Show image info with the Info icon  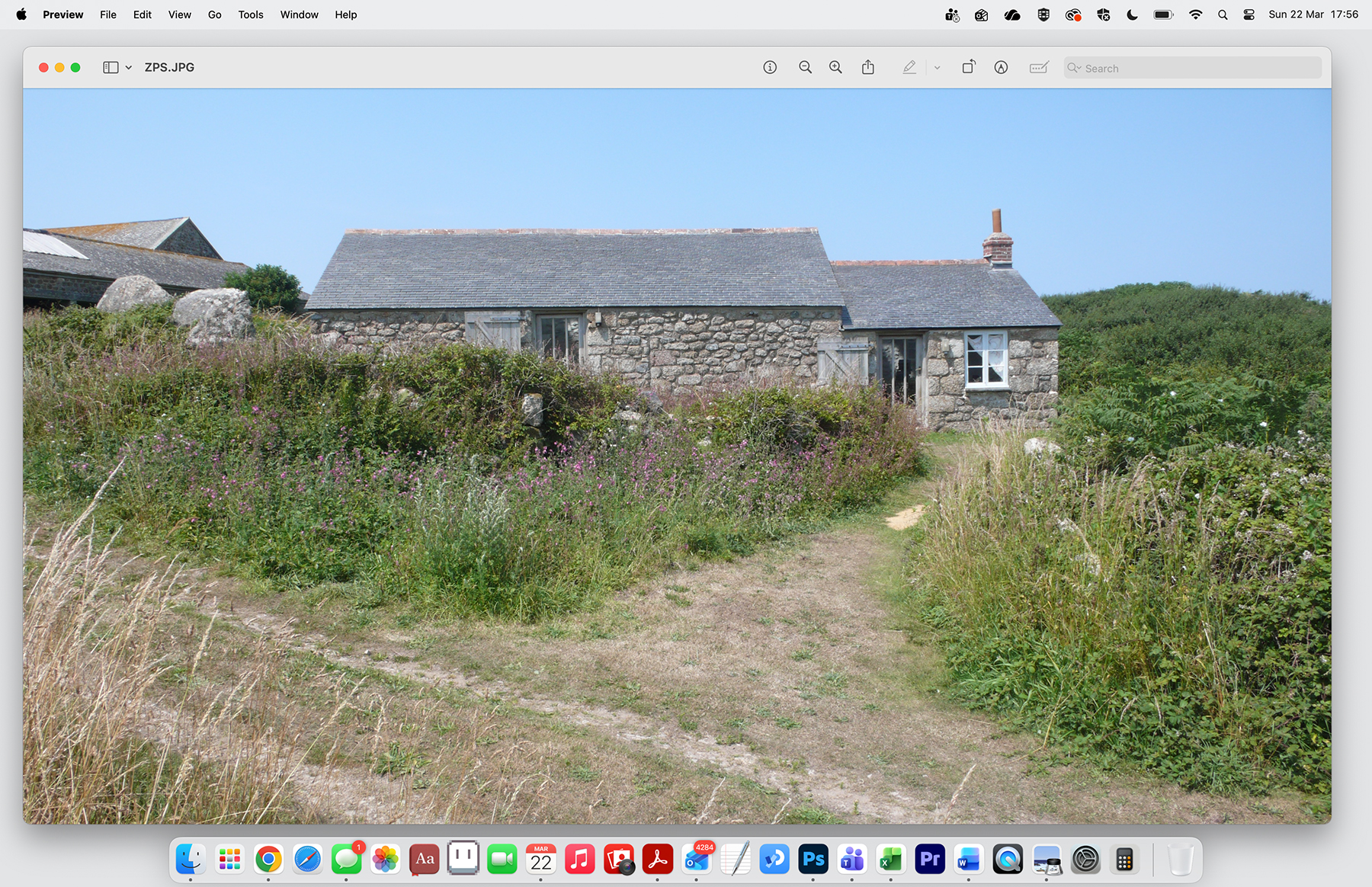[x=770, y=67]
